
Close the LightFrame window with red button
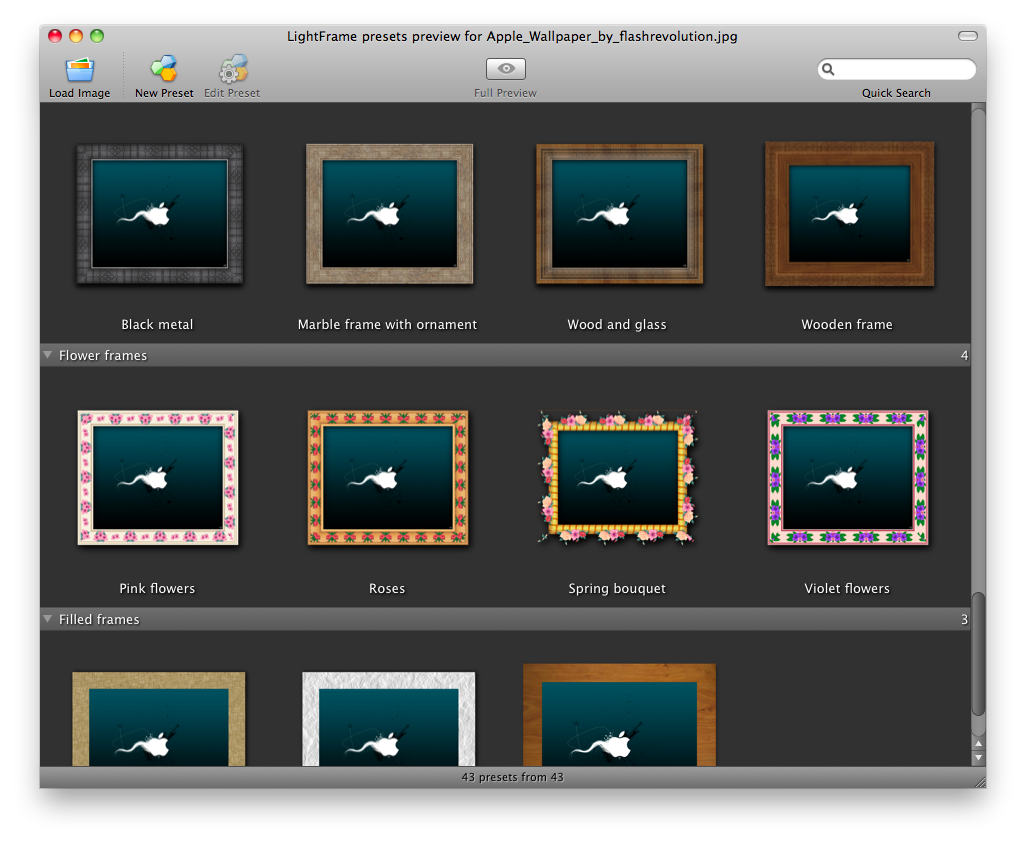[55, 36]
